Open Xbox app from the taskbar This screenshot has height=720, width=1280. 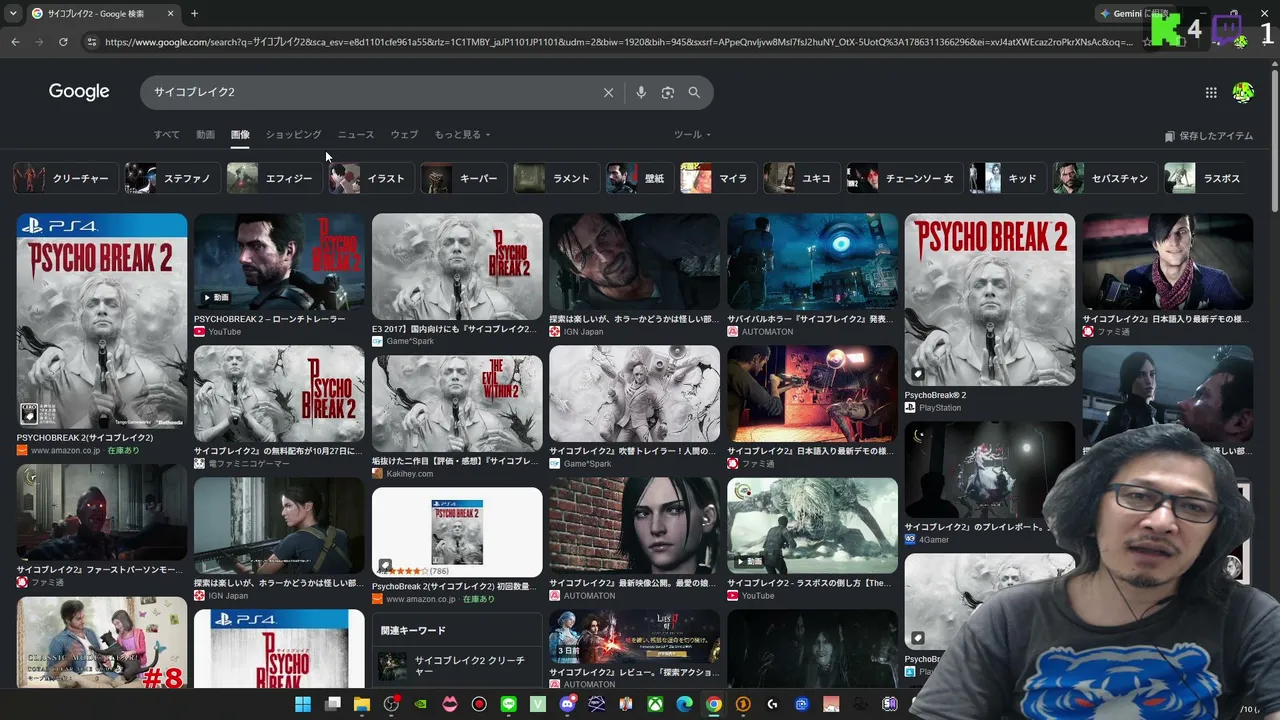tap(655, 704)
